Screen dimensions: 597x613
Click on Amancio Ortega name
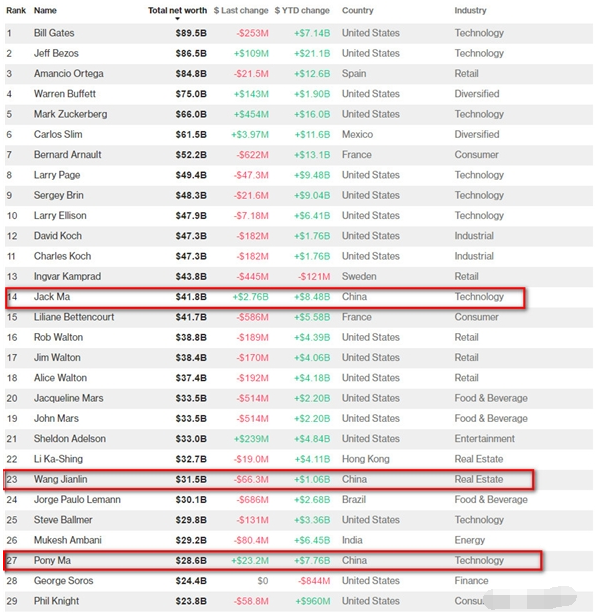[x=68, y=73]
